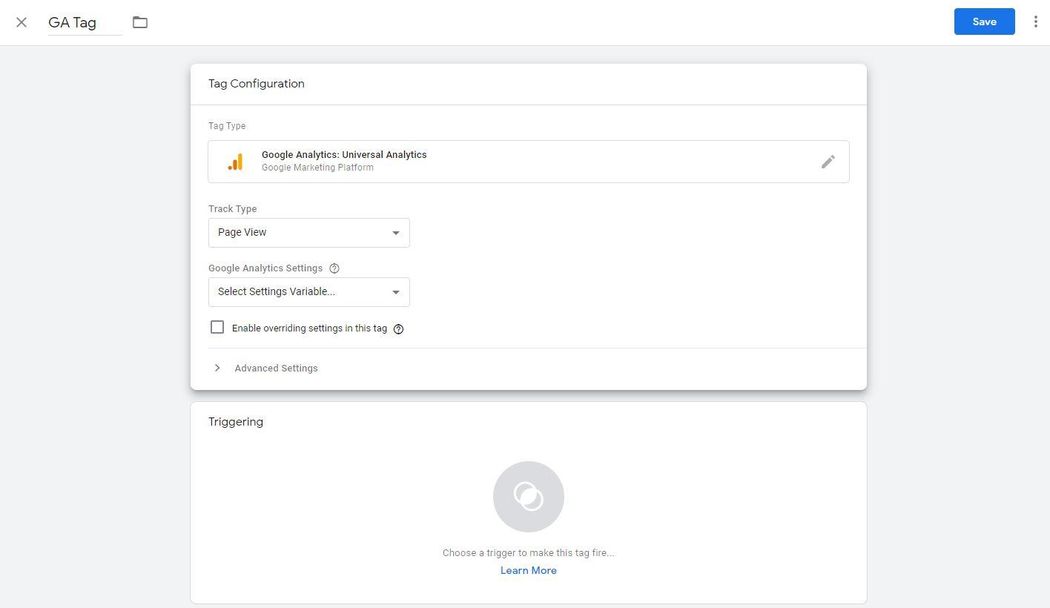Open the Select Settings Variable dropdown
This screenshot has width=1050, height=608.
coord(308,292)
